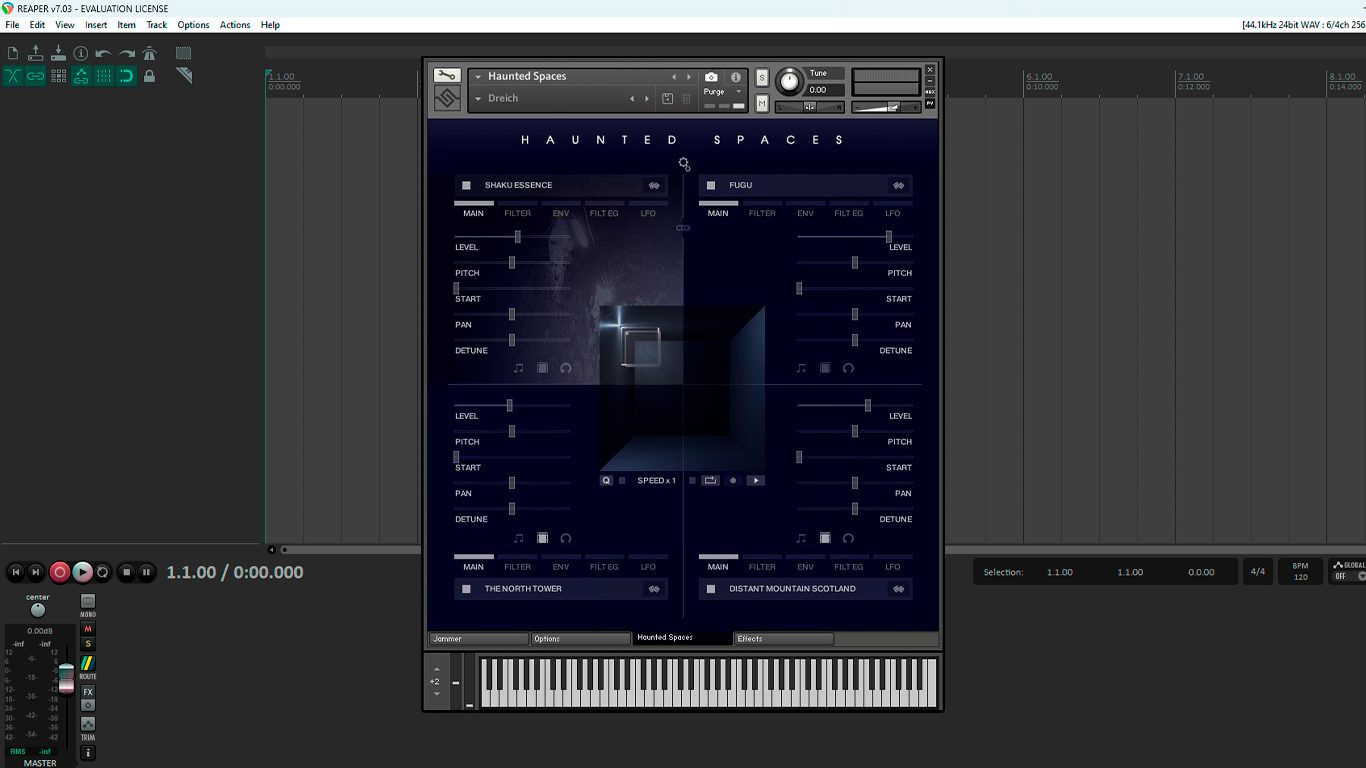Switch DISTANT MOUNTAIN SCOTLAND layer to FILT EG tab
Image resolution: width=1366 pixels, height=768 pixels.
click(x=848, y=567)
